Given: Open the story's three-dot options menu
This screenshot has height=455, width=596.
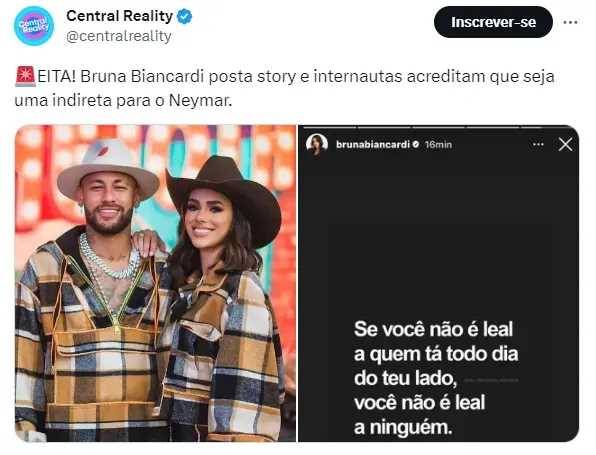Looking at the screenshot, I should [x=538, y=144].
